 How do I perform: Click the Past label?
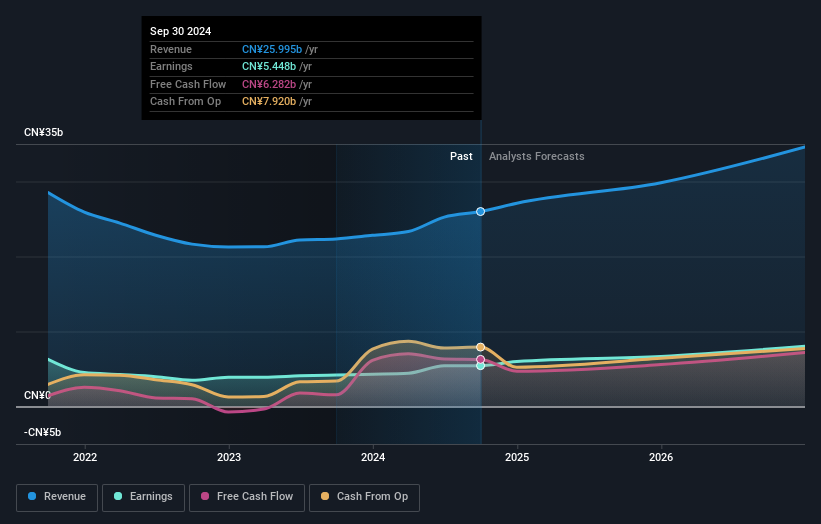(x=461, y=156)
